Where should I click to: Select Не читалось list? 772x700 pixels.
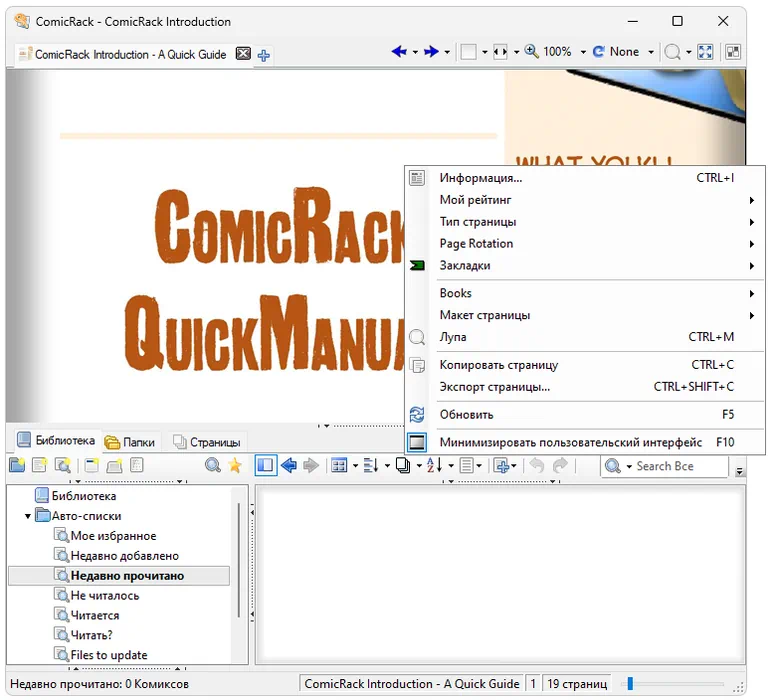(x=97, y=595)
